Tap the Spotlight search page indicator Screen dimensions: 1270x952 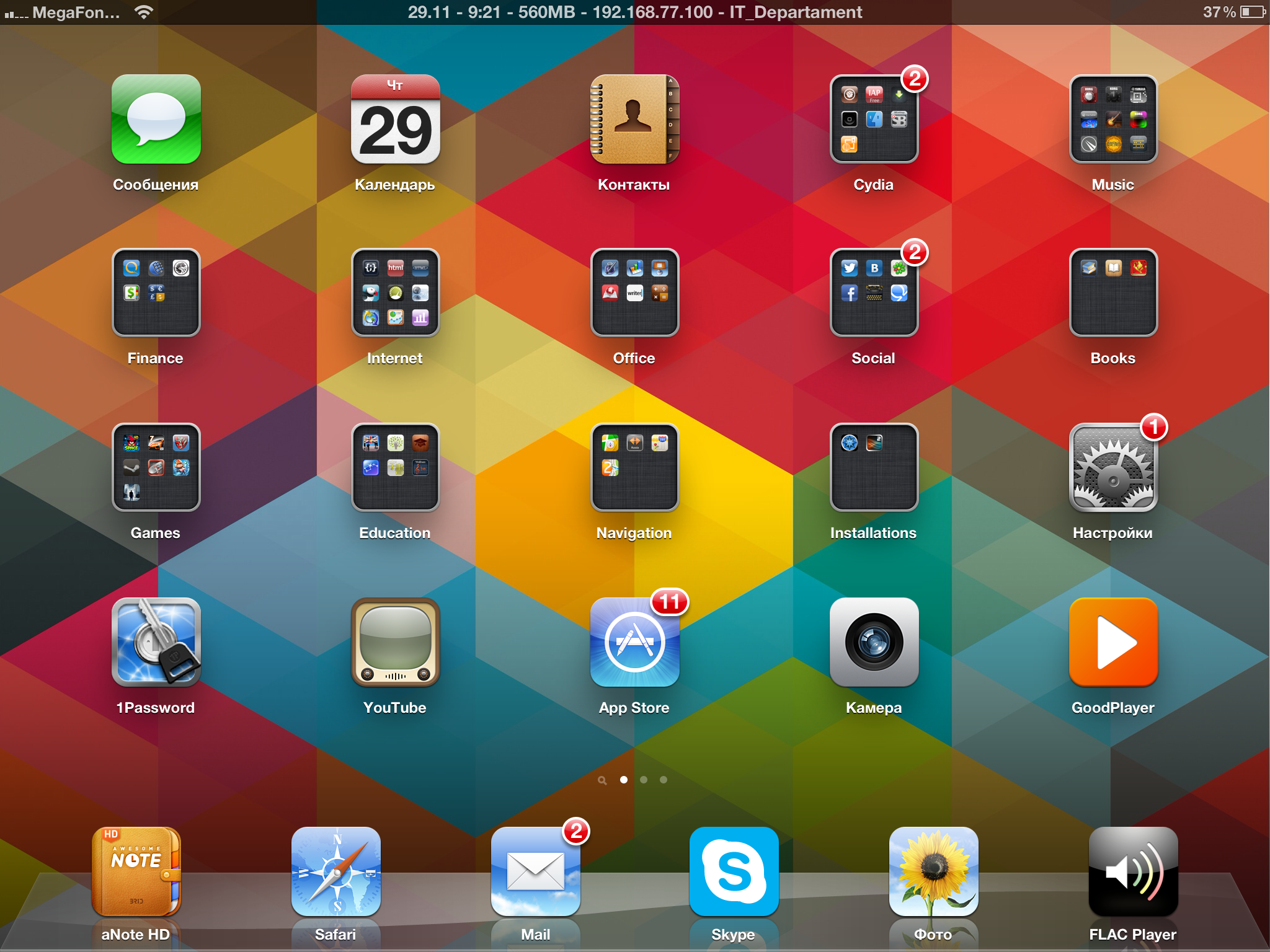click(602, 780)
